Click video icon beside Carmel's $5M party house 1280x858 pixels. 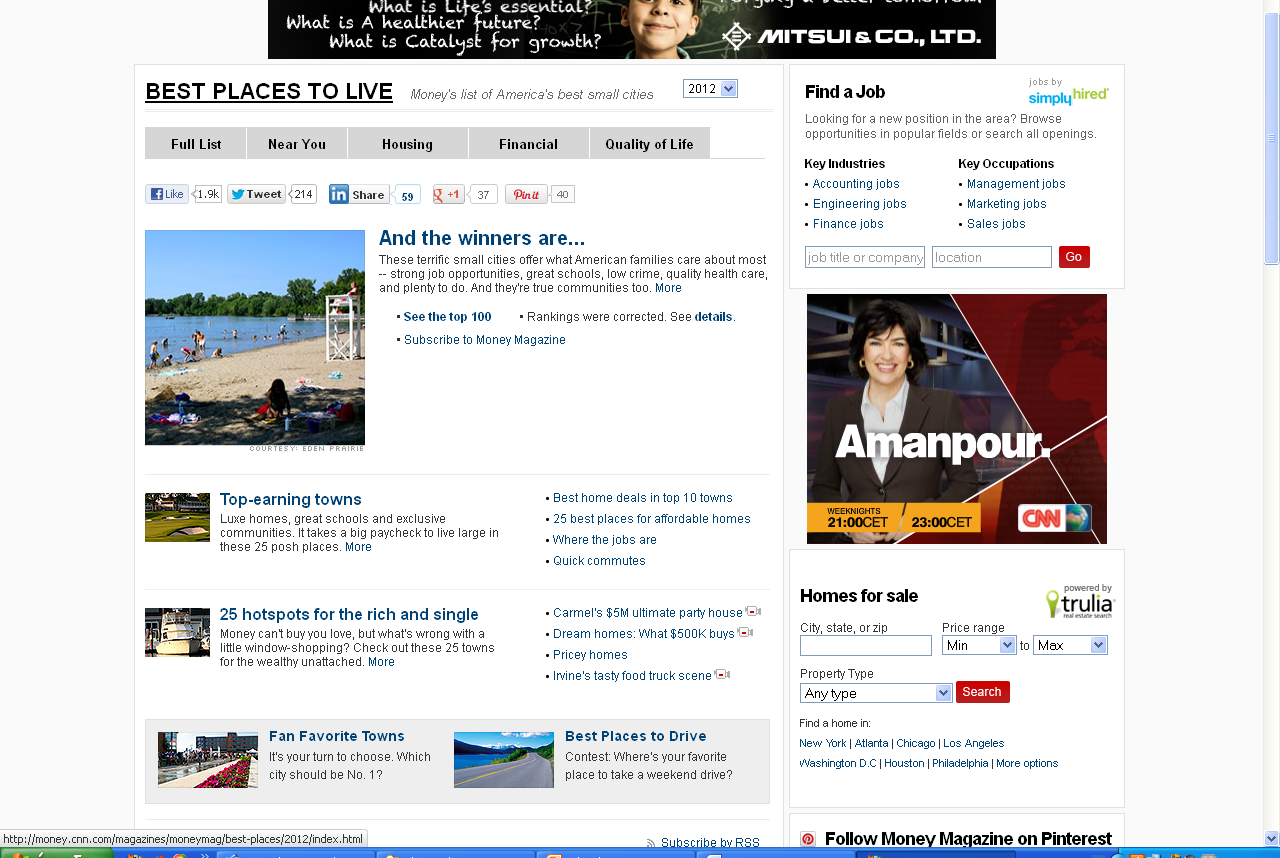753,612
